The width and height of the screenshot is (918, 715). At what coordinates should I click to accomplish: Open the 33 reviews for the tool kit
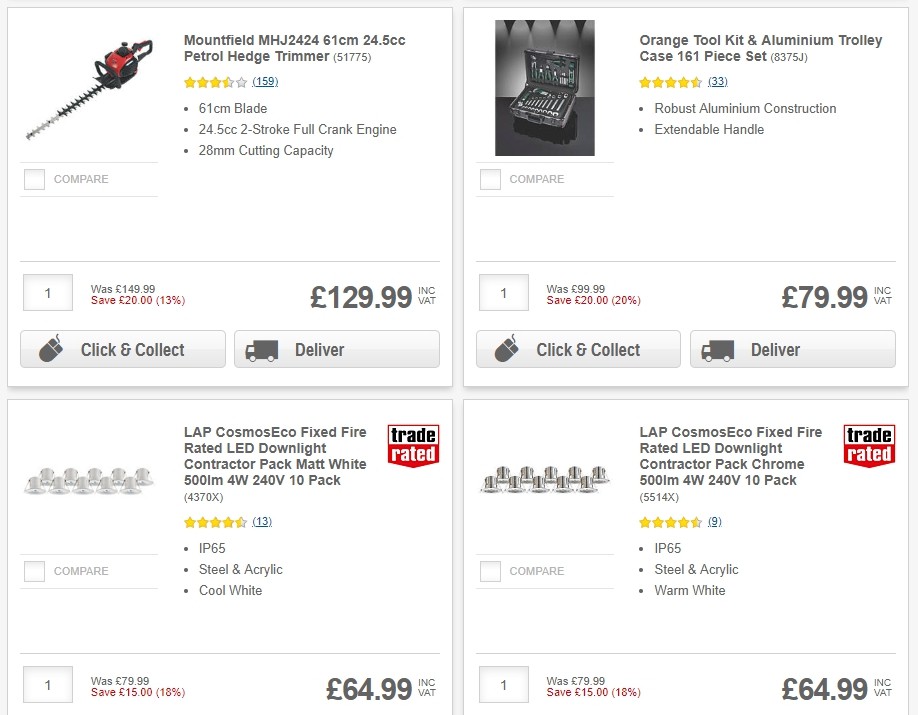[x=717, y=81]
